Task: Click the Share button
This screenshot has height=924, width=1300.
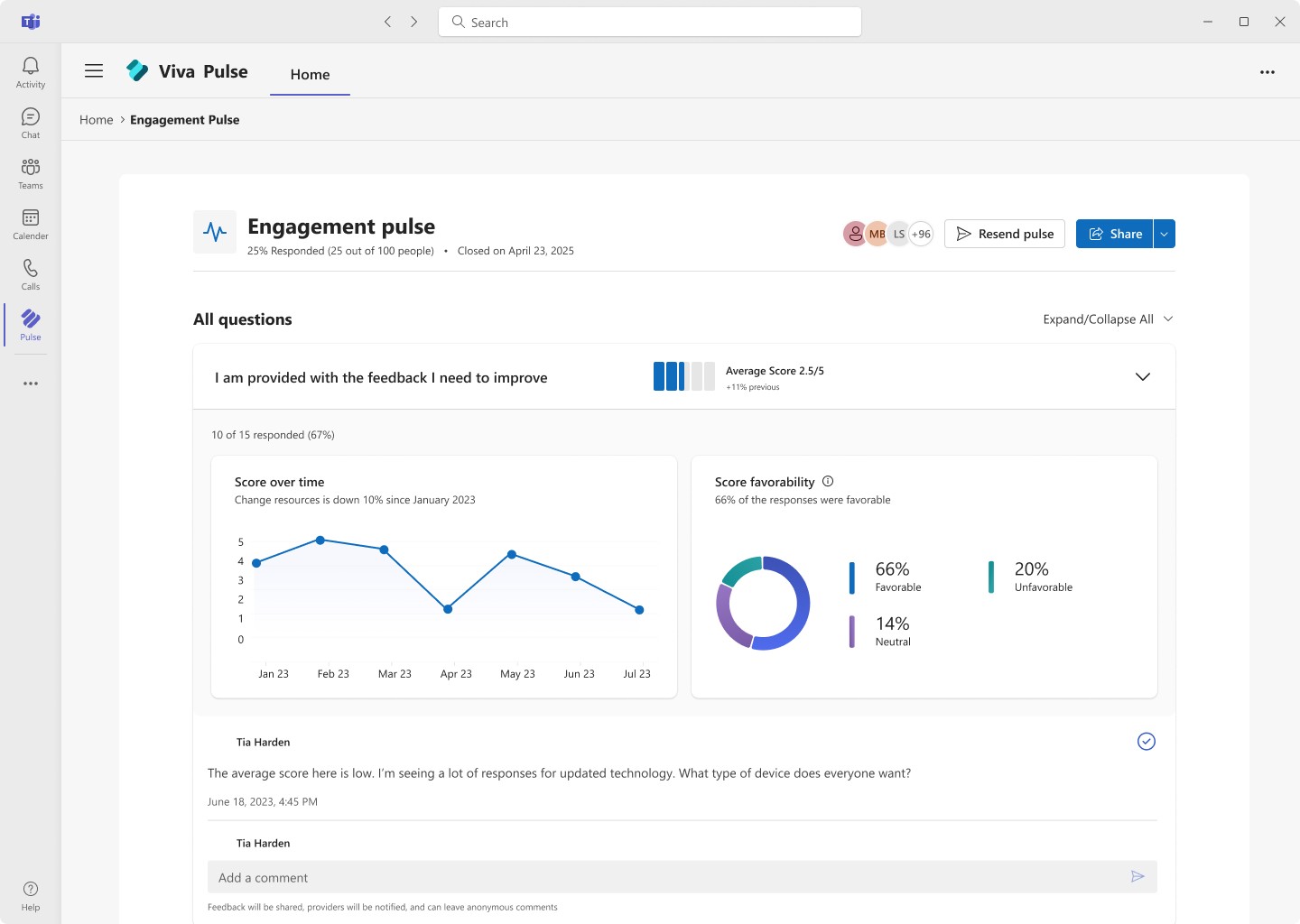Action: [1115, 234]
